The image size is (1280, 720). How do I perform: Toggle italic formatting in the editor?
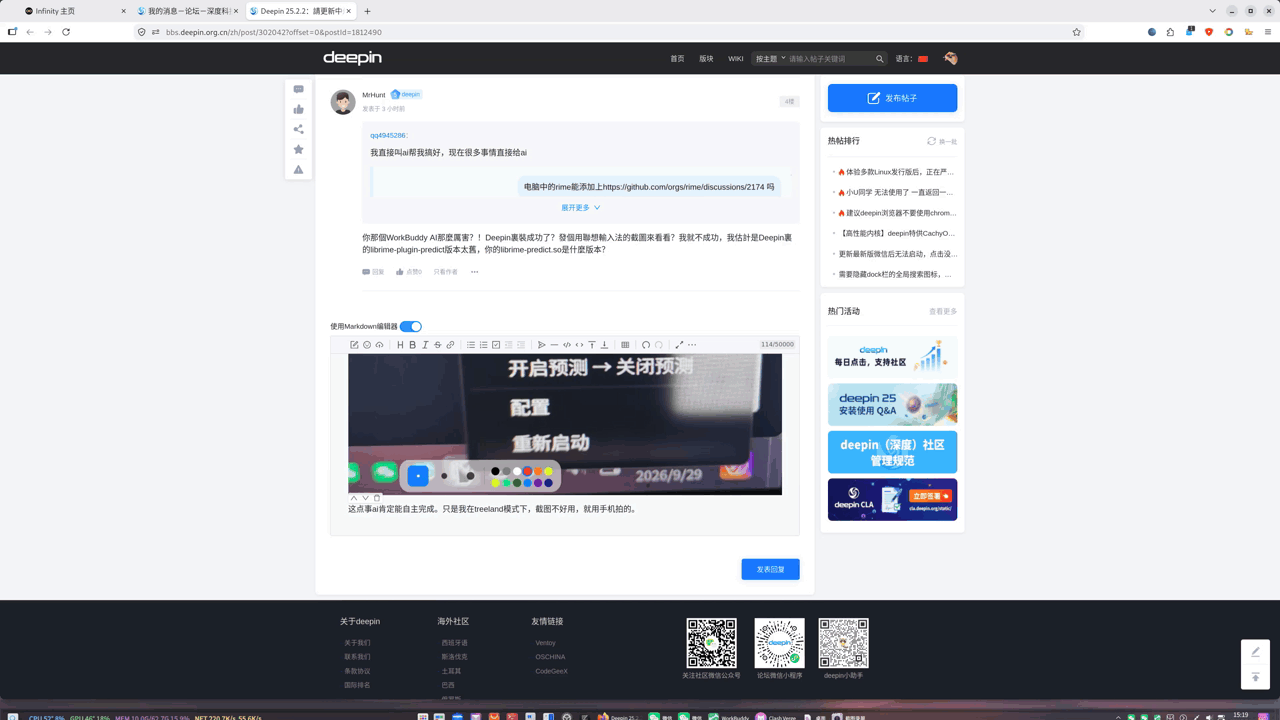click(425, 345)
